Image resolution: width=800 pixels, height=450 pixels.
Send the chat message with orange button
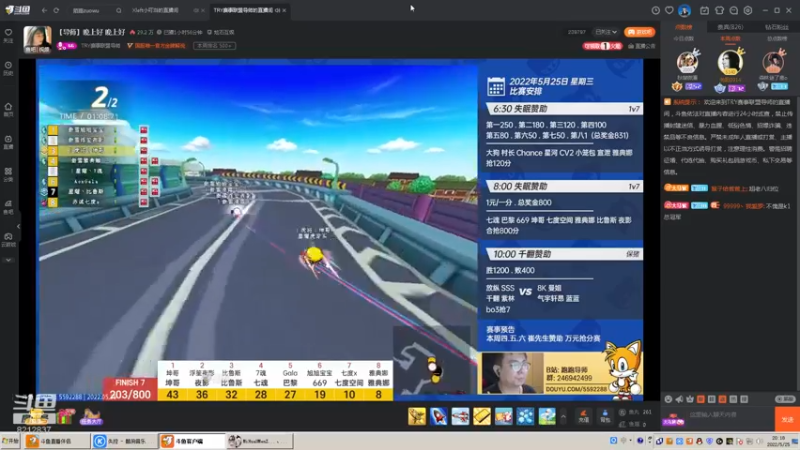click(787, 419)
